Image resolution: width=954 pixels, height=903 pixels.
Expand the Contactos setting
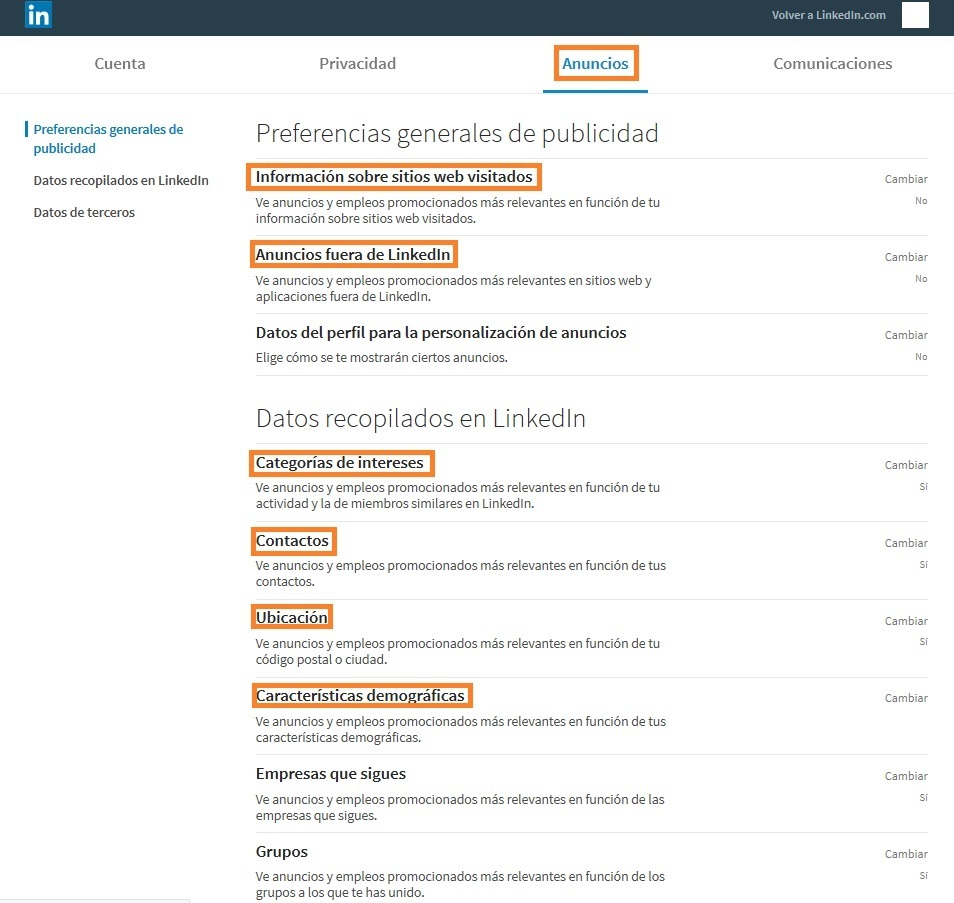tap(292, 540)
